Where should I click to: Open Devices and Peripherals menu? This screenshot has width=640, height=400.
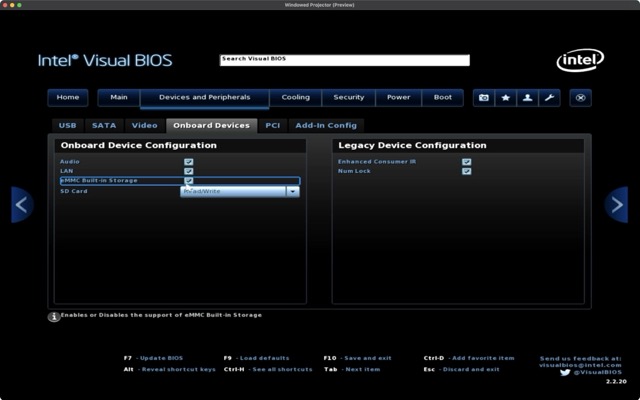204,98
